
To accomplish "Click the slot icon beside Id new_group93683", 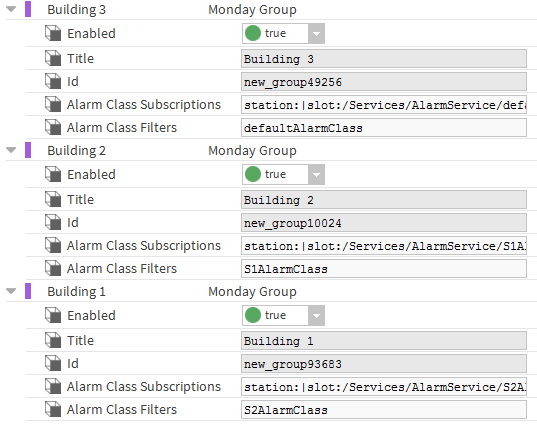I will click(53, 363).
